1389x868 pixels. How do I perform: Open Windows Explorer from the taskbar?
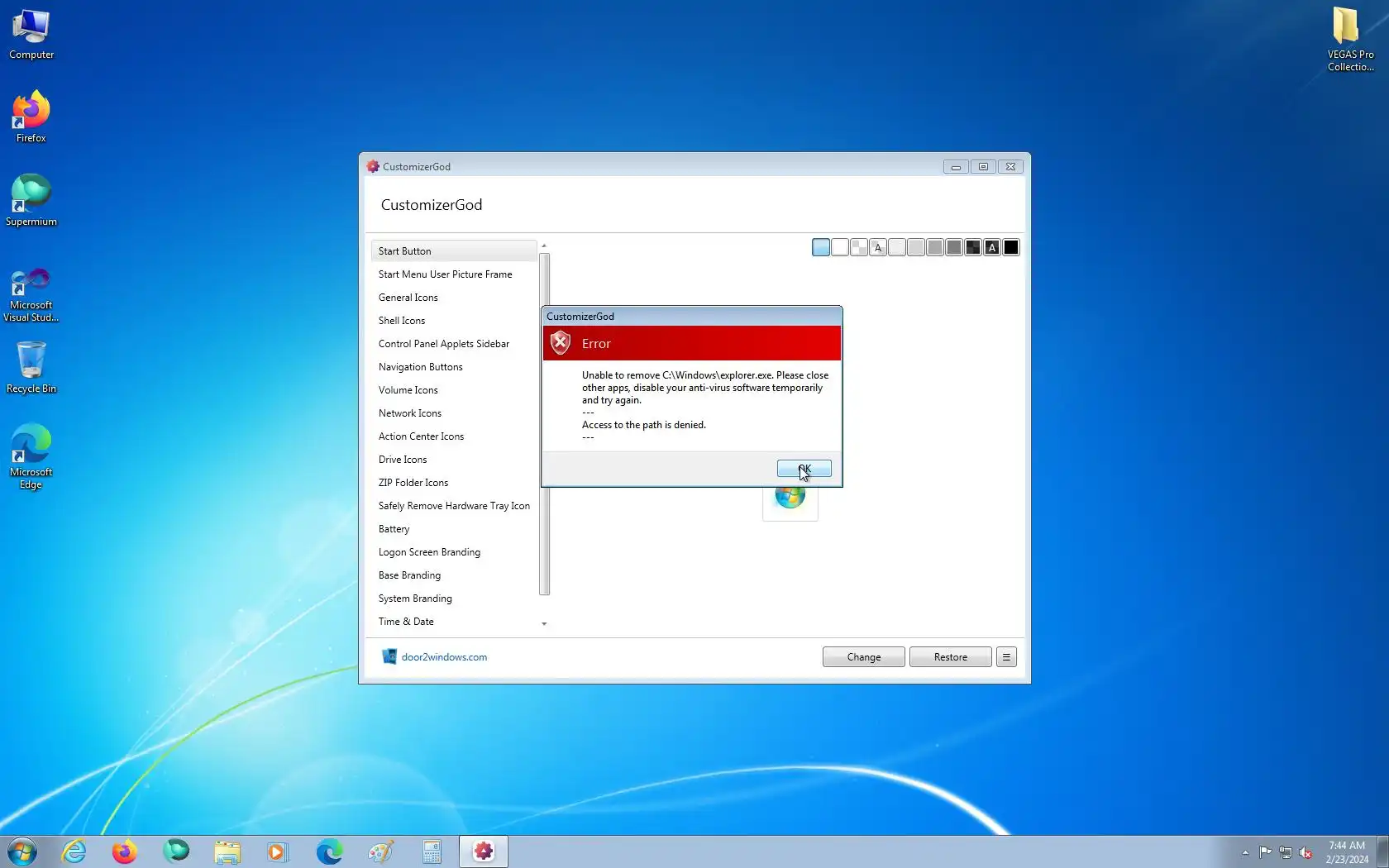pos(227,851)
